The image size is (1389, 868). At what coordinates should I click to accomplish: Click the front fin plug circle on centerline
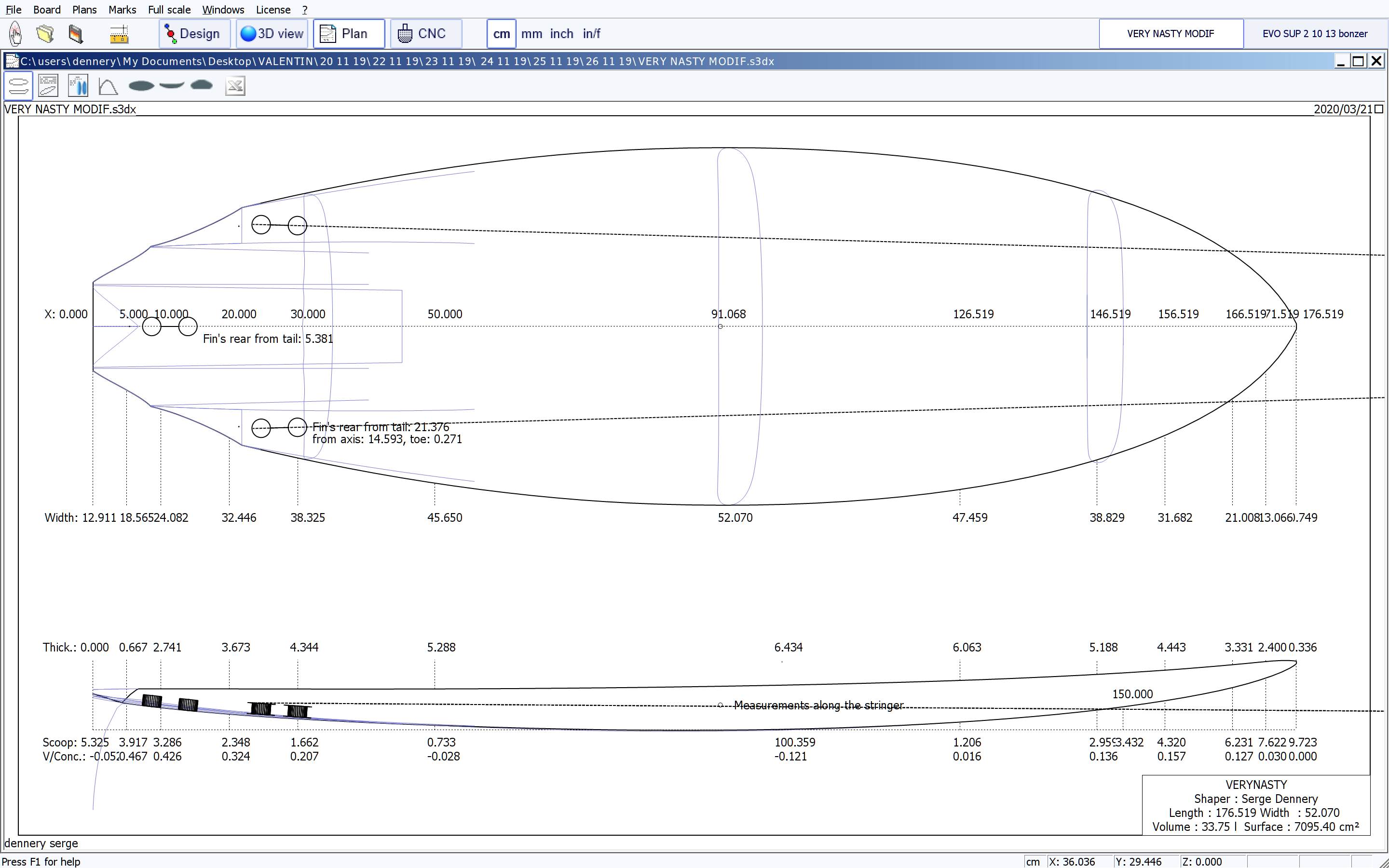coord(188,326)
